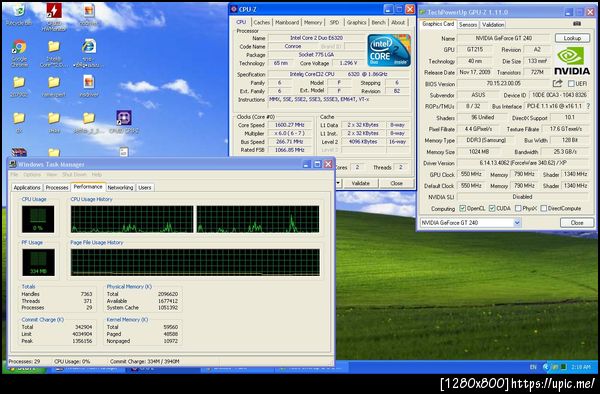Minimize the Windows Task Manager window

pos(306,164)
